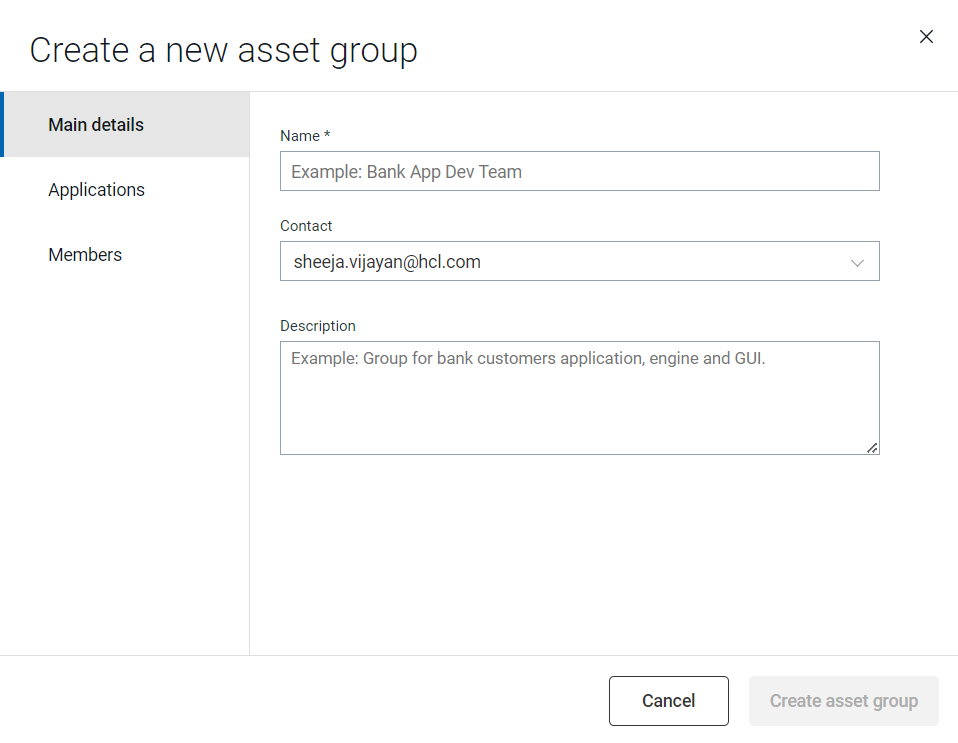Click the dialog title Create a new asset group

[223, 49]
